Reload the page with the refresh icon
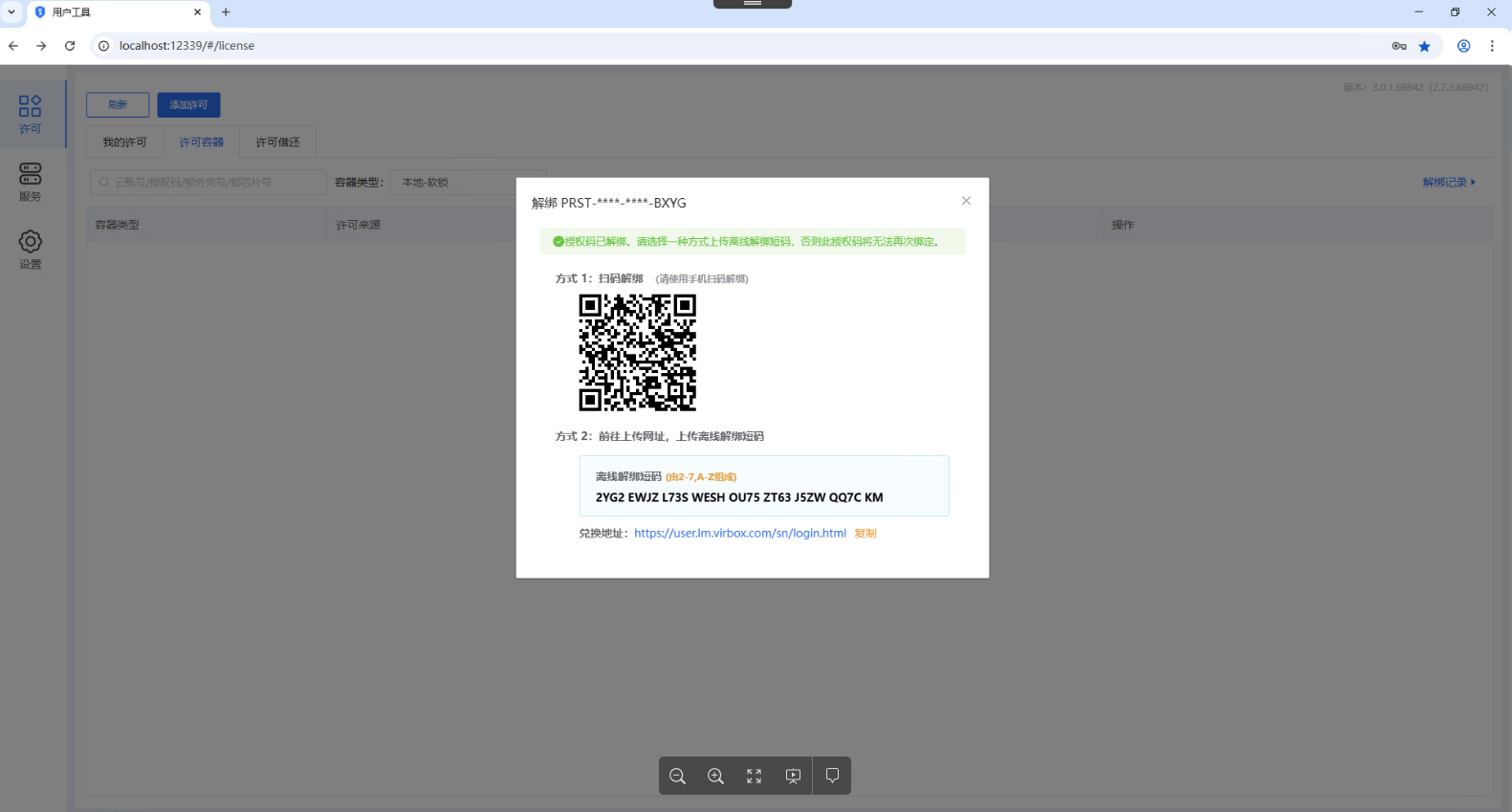The image size is (1512, 812). pyautogui.click(x=70, y=46)
